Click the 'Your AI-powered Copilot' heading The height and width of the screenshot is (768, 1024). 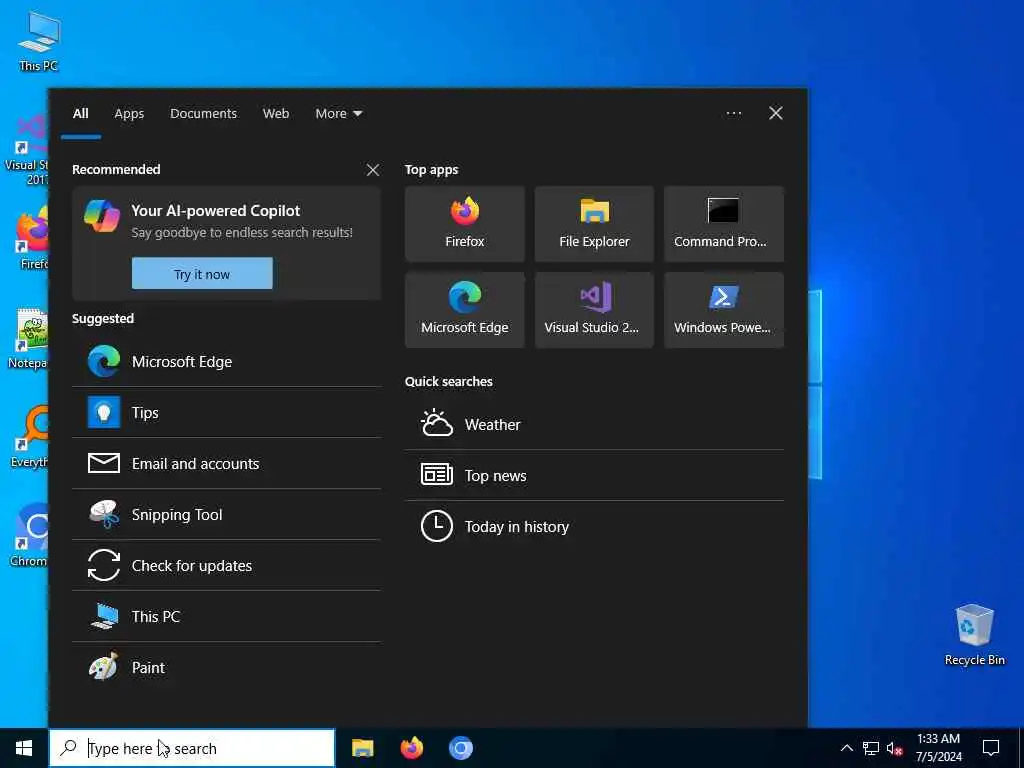tap(216, 210)
